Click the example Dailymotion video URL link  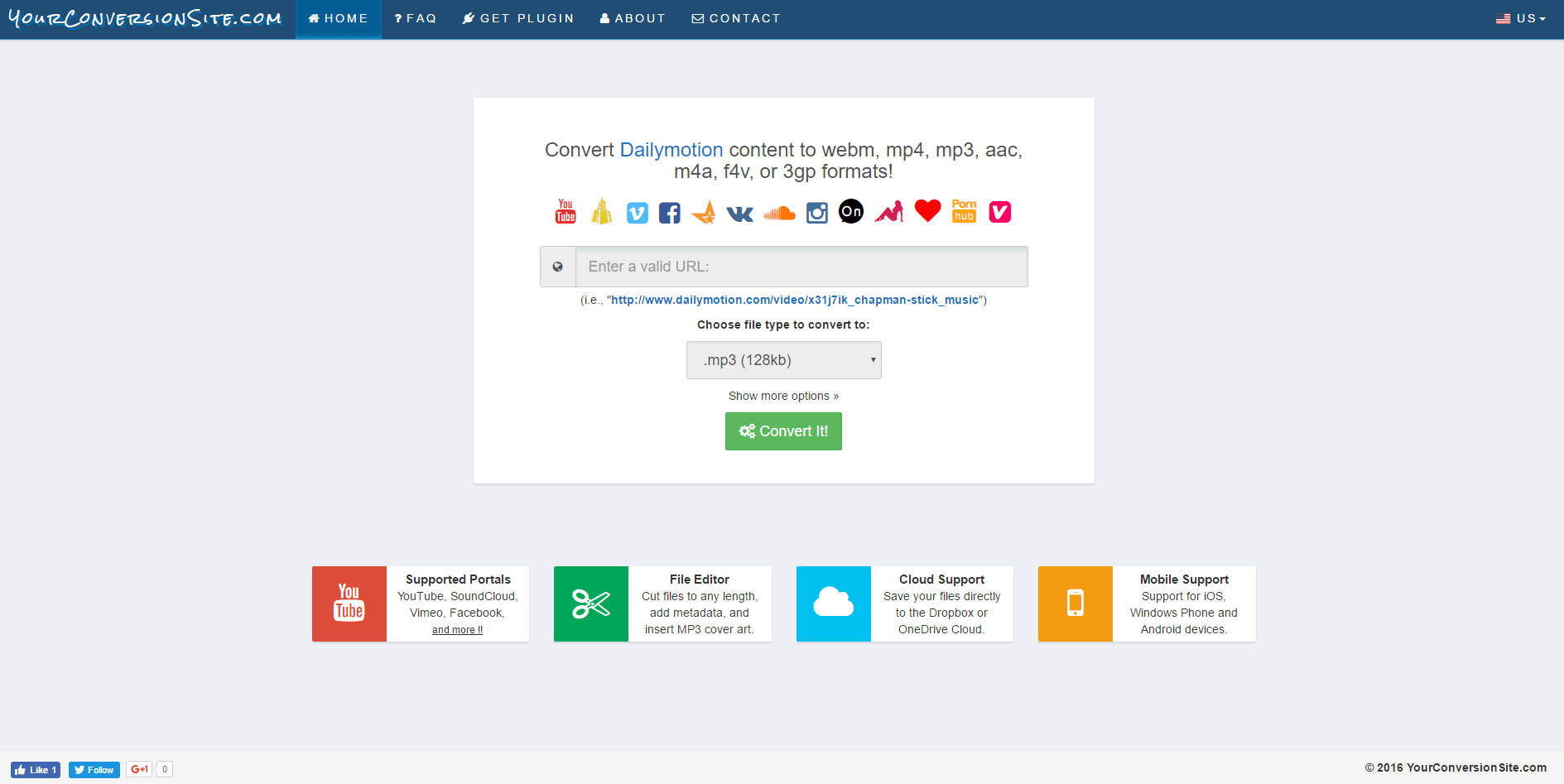(795, 300)
